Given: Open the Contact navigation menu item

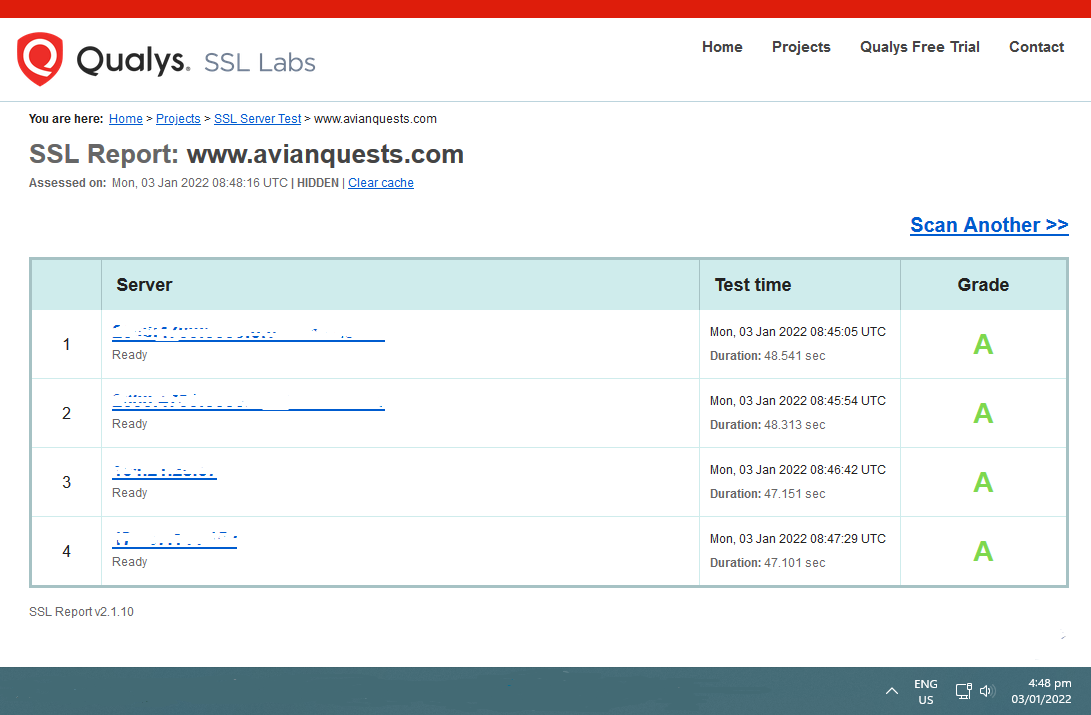Looking at the screenshot, I should click(1036, 47).
